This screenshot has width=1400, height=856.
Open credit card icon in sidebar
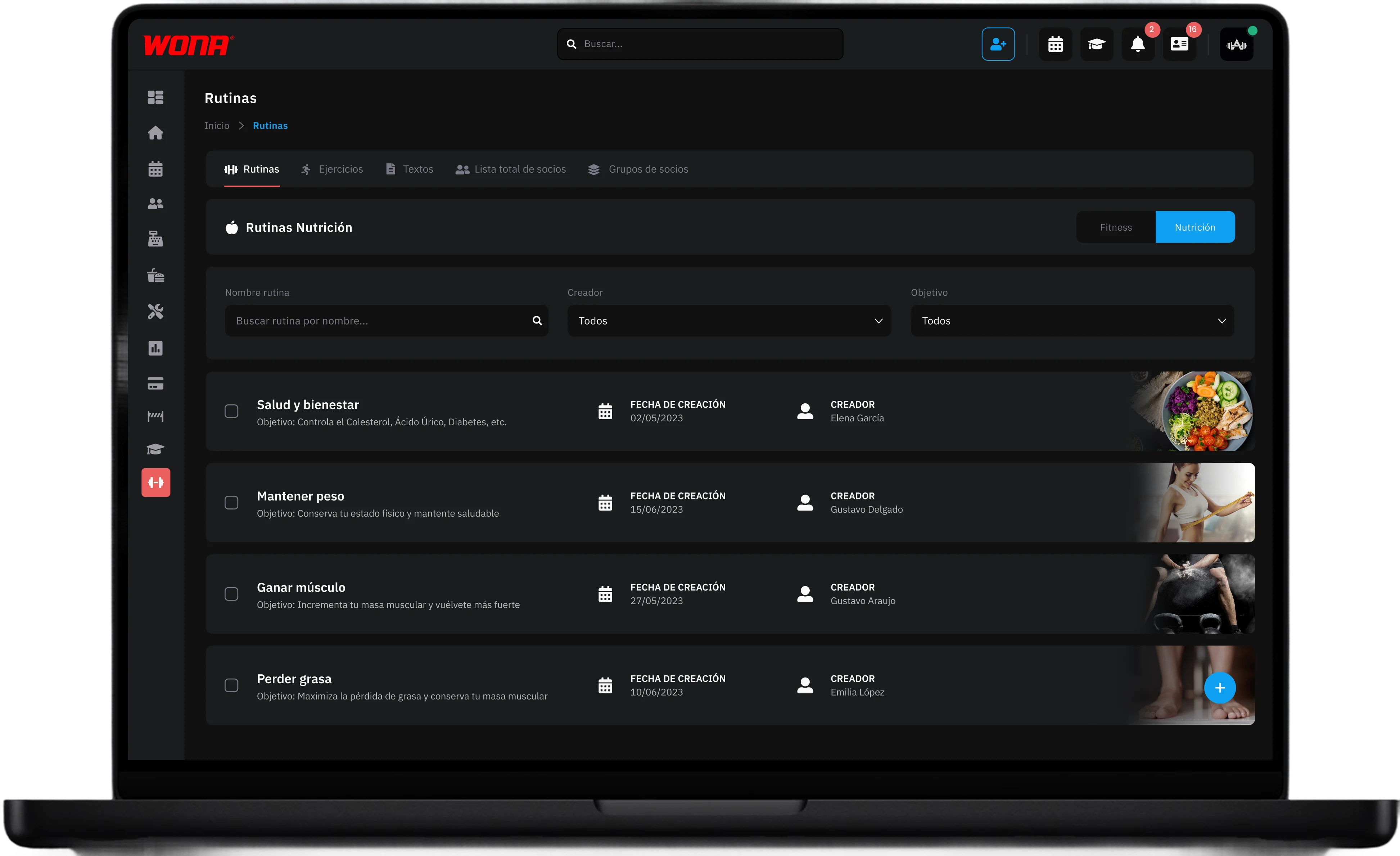click(156, 384)
